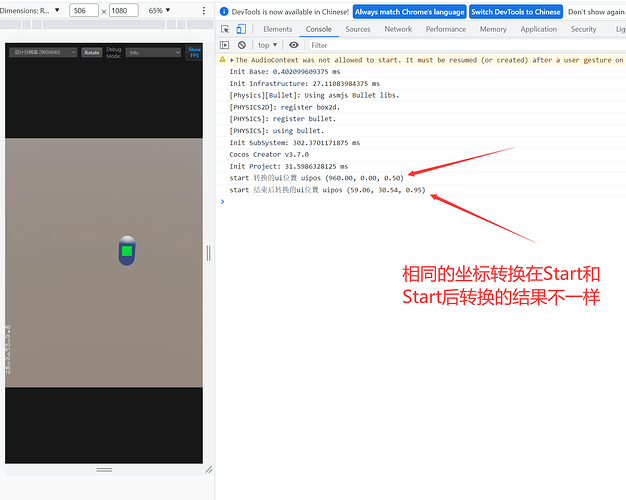Open the design resolution dropdown in preview

[x=43, y=52]
